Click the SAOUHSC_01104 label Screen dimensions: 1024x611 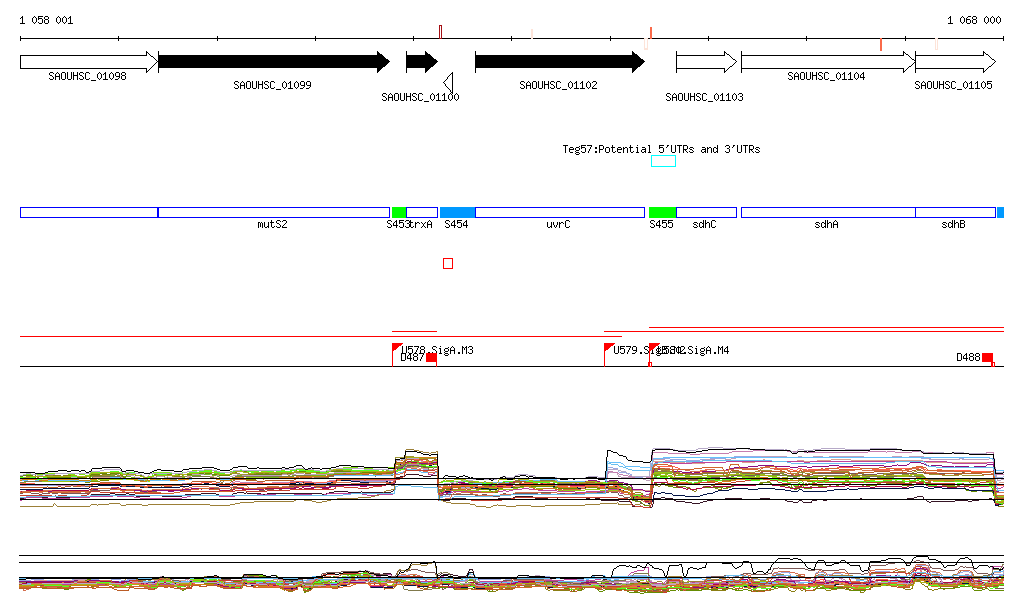826,76
